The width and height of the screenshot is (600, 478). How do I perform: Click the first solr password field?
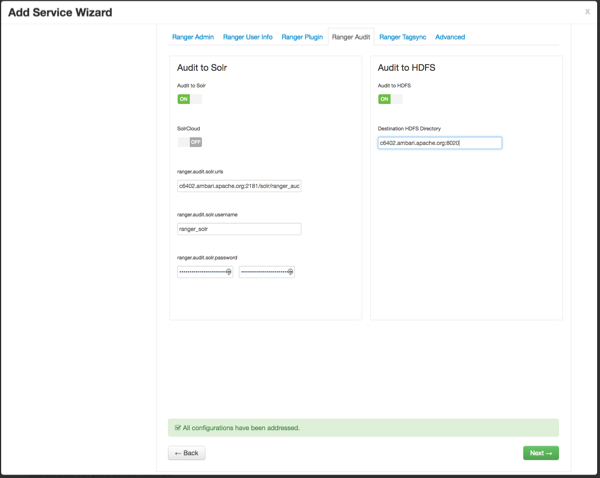pyautogui.click(x=201, y=271)
